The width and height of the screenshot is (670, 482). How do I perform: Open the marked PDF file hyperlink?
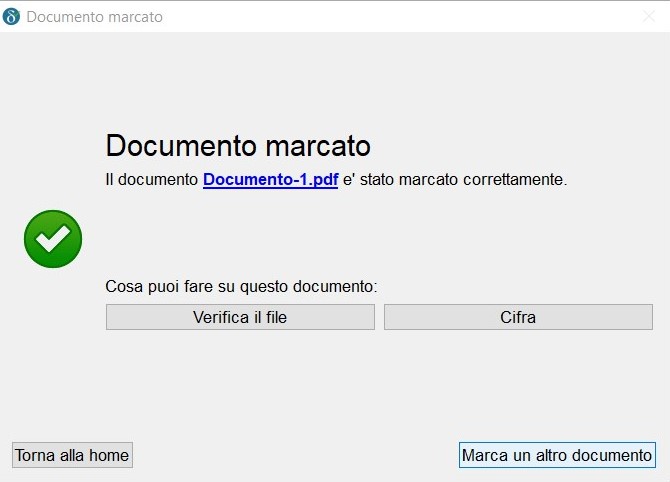coord(270,180)
